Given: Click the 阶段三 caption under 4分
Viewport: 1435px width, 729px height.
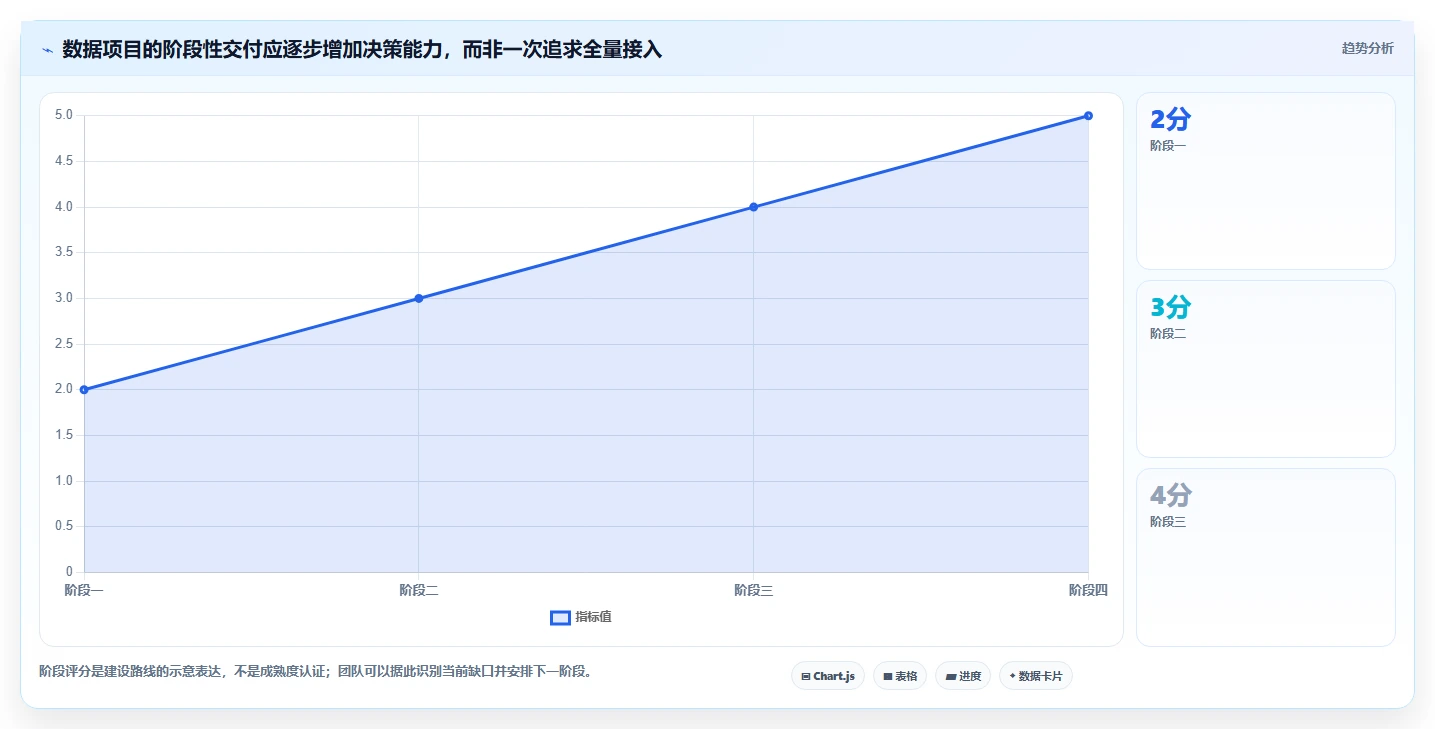Looking at the screenshot, I should (x=1168, y=522).
